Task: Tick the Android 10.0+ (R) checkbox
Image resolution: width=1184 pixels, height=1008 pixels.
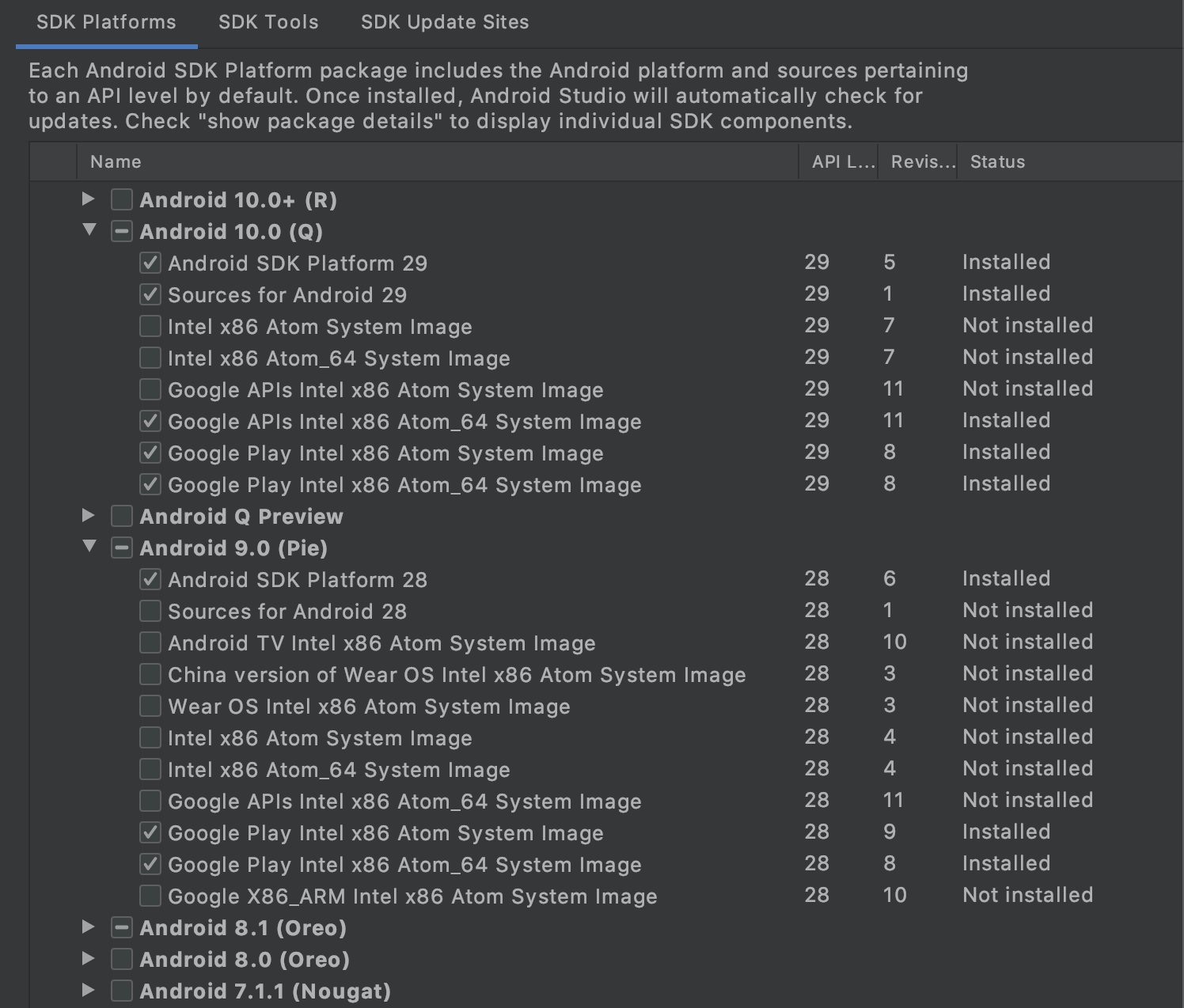Action: 122,199
